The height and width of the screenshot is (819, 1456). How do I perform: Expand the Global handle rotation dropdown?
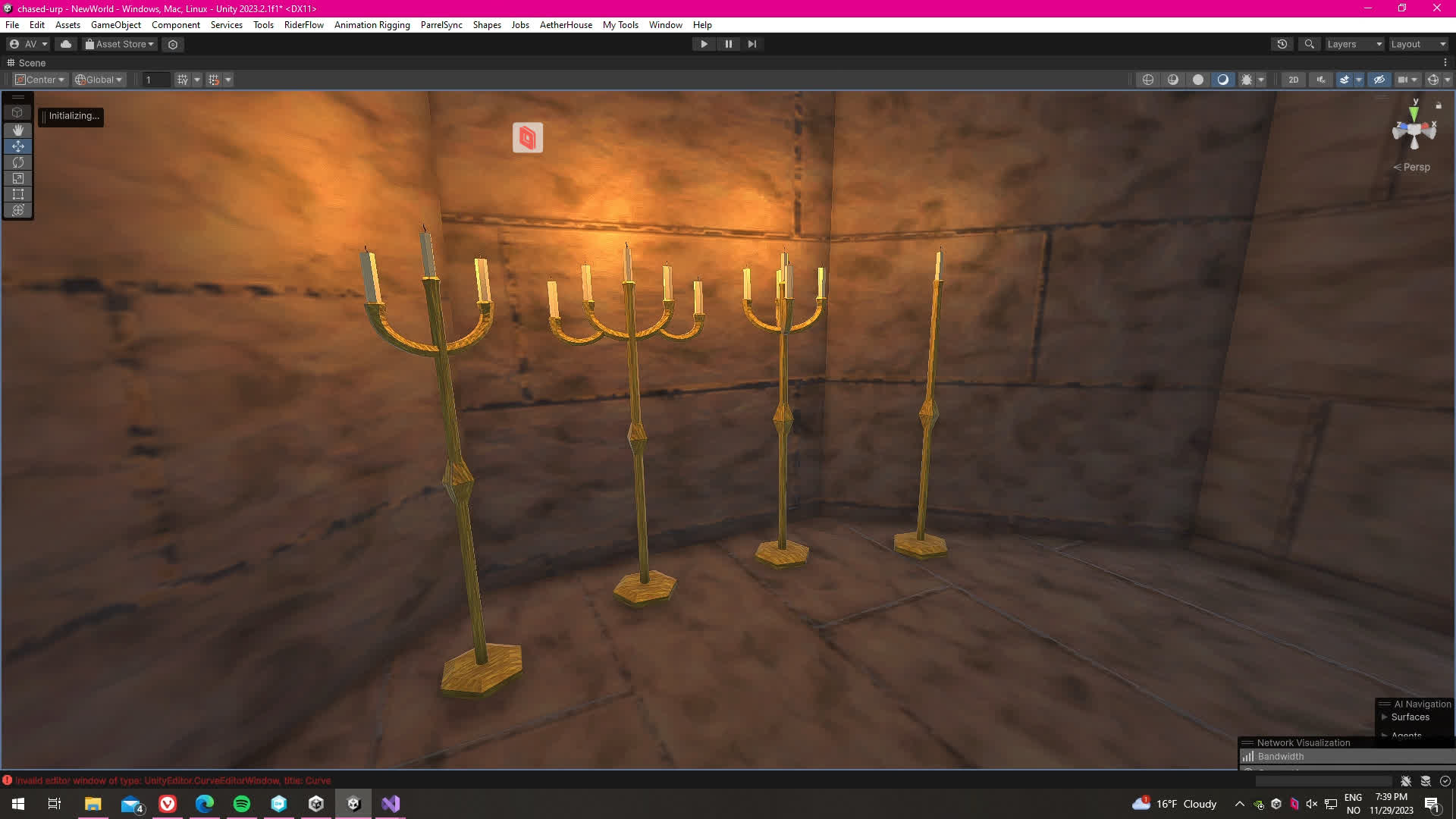[99, 80]
